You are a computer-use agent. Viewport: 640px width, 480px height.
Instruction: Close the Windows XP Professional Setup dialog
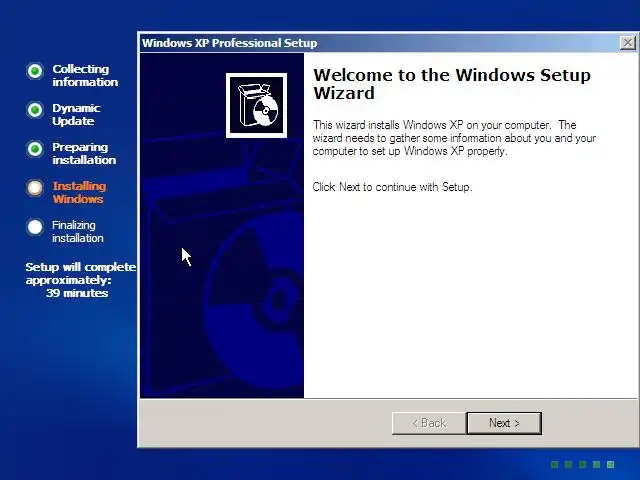[x=627, y=43]
